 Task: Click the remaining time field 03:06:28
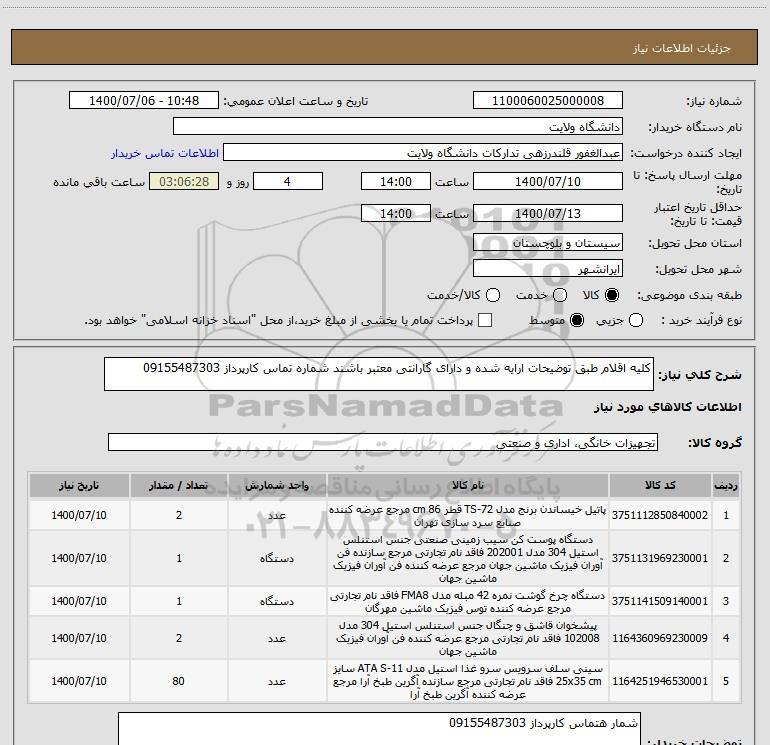184,181
